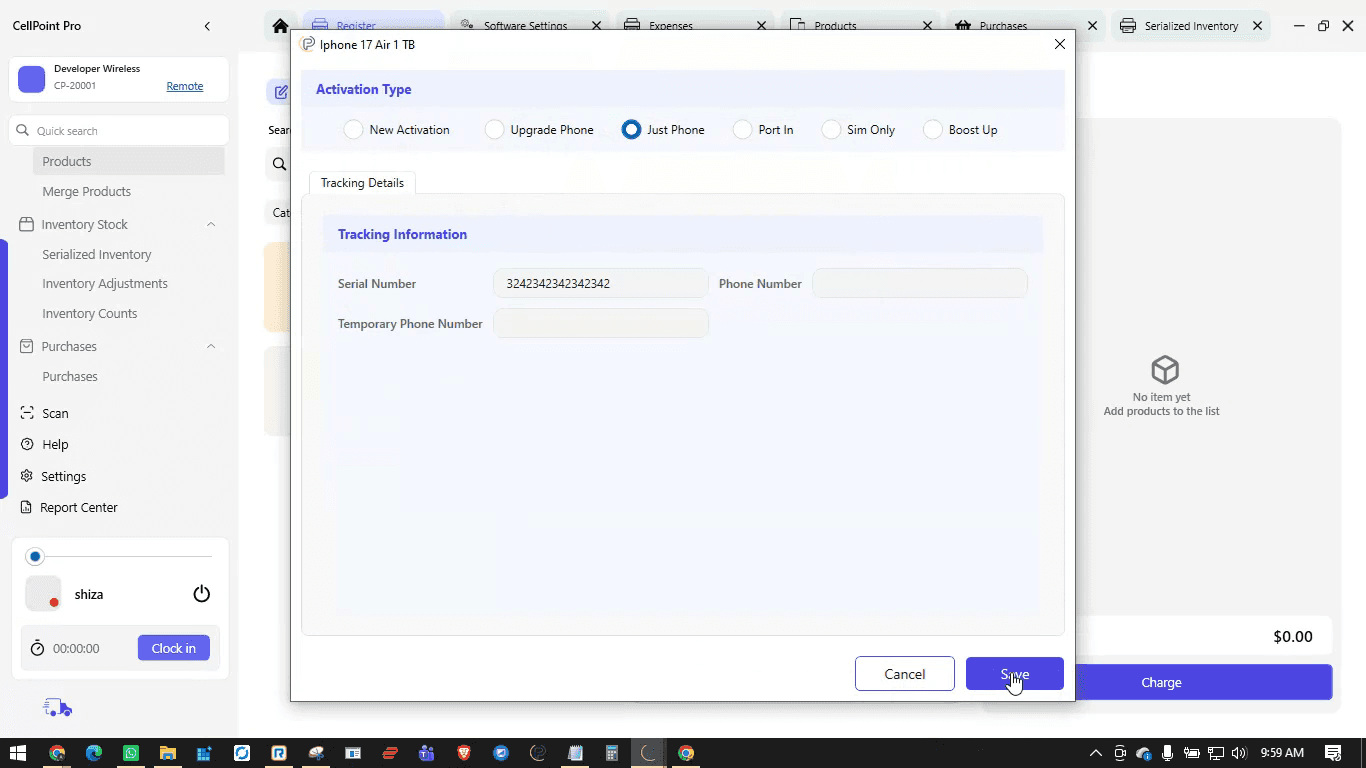
Task: Open Inventory Adjustments in sidebar
Action: [x=105, y=284]
